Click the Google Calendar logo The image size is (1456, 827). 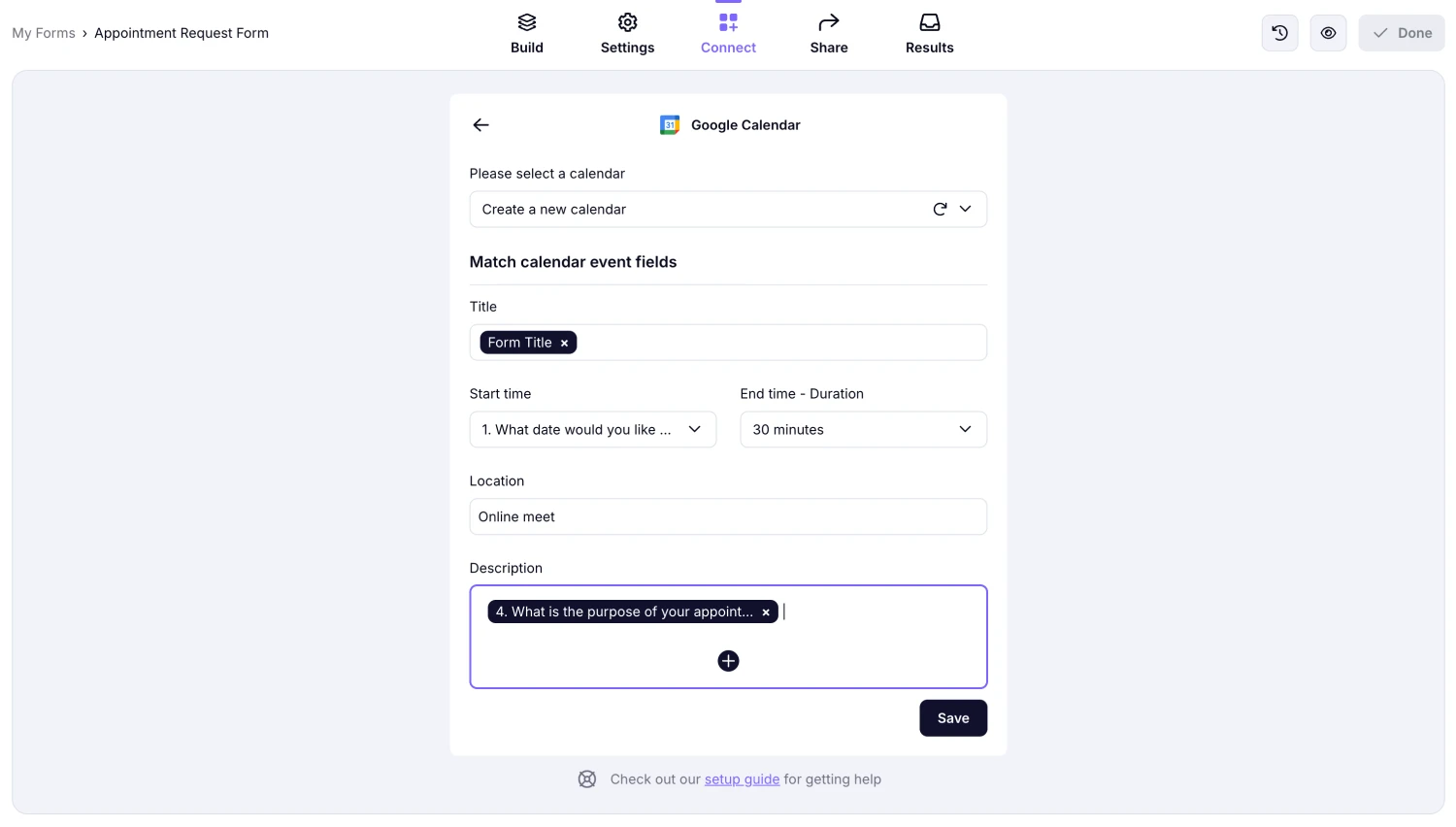coord(669,124)
